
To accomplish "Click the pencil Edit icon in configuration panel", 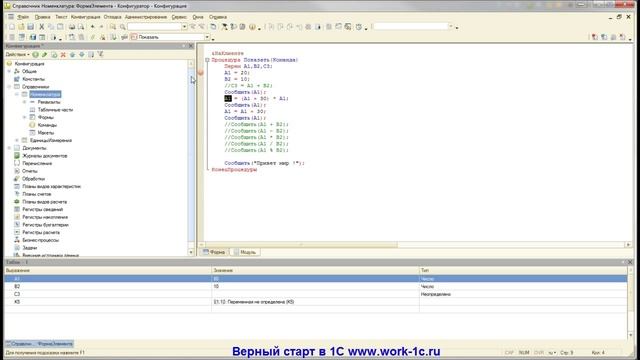I will [x=44, y=54].
